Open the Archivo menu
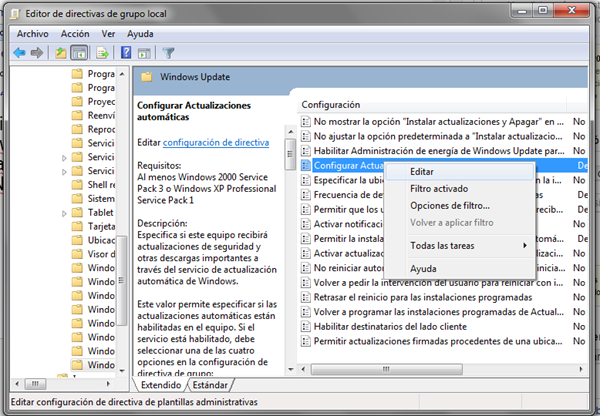Screen dimensions: 600x416 [x=25, y=33]
